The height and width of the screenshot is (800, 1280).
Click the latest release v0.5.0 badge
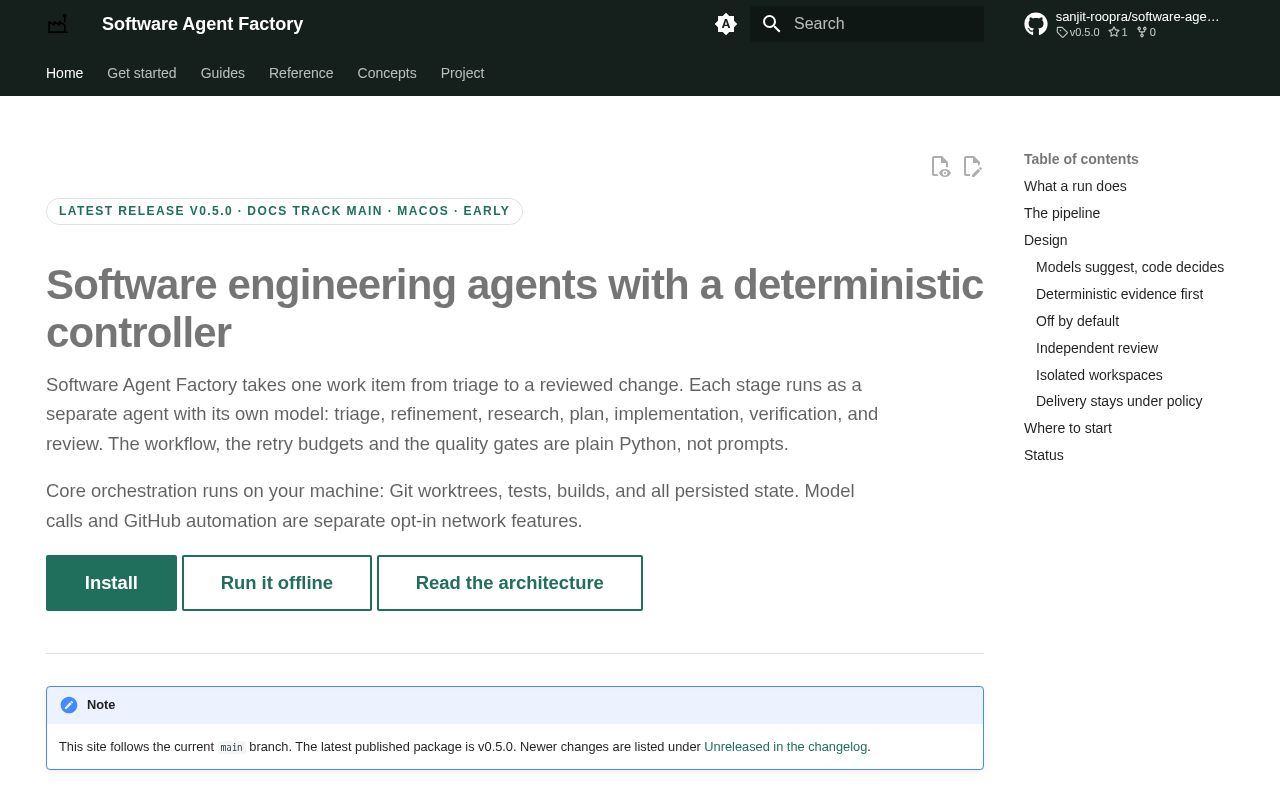point(284,211)
